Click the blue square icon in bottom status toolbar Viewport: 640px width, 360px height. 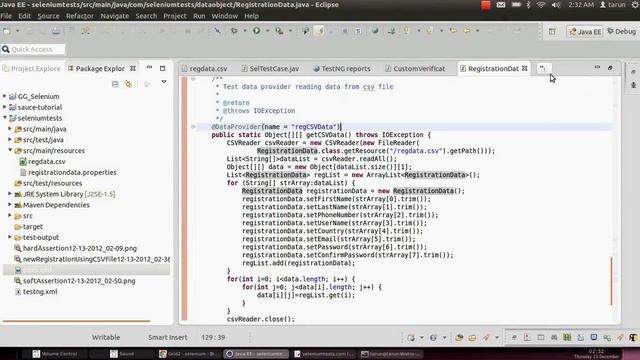tap(594, 338)
